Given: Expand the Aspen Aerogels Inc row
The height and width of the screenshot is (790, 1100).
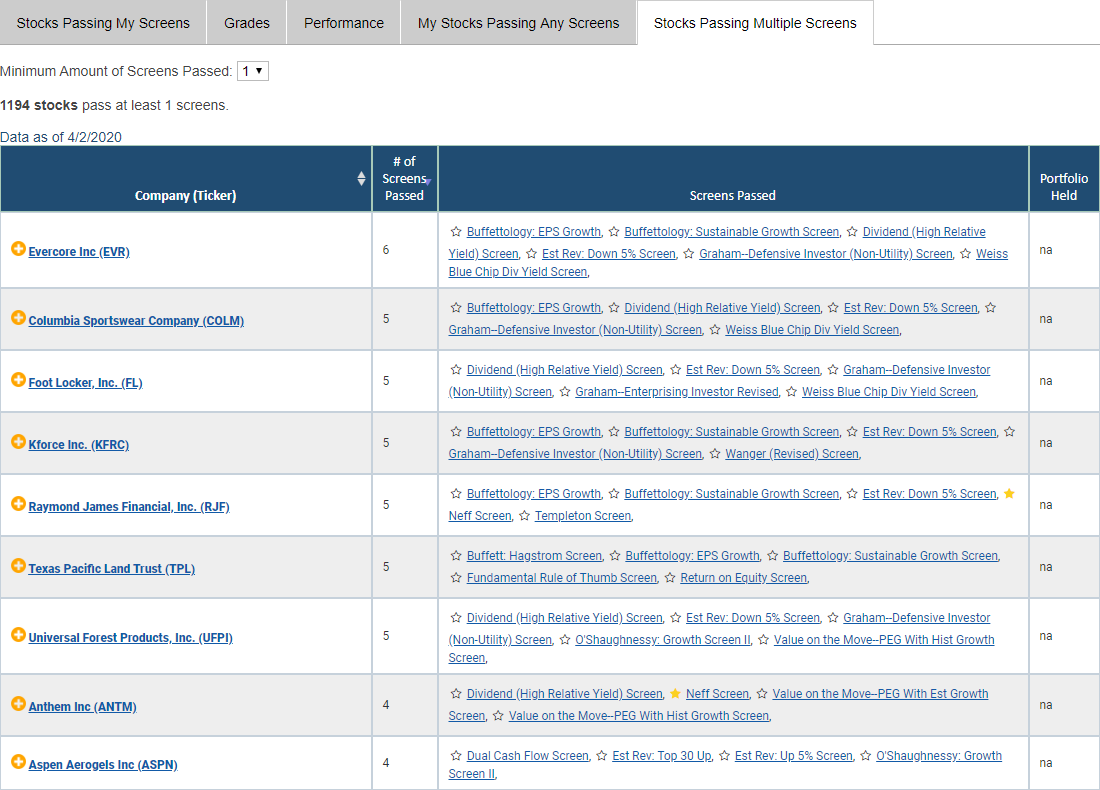Looking at the screenshot, I should (18, 762).
